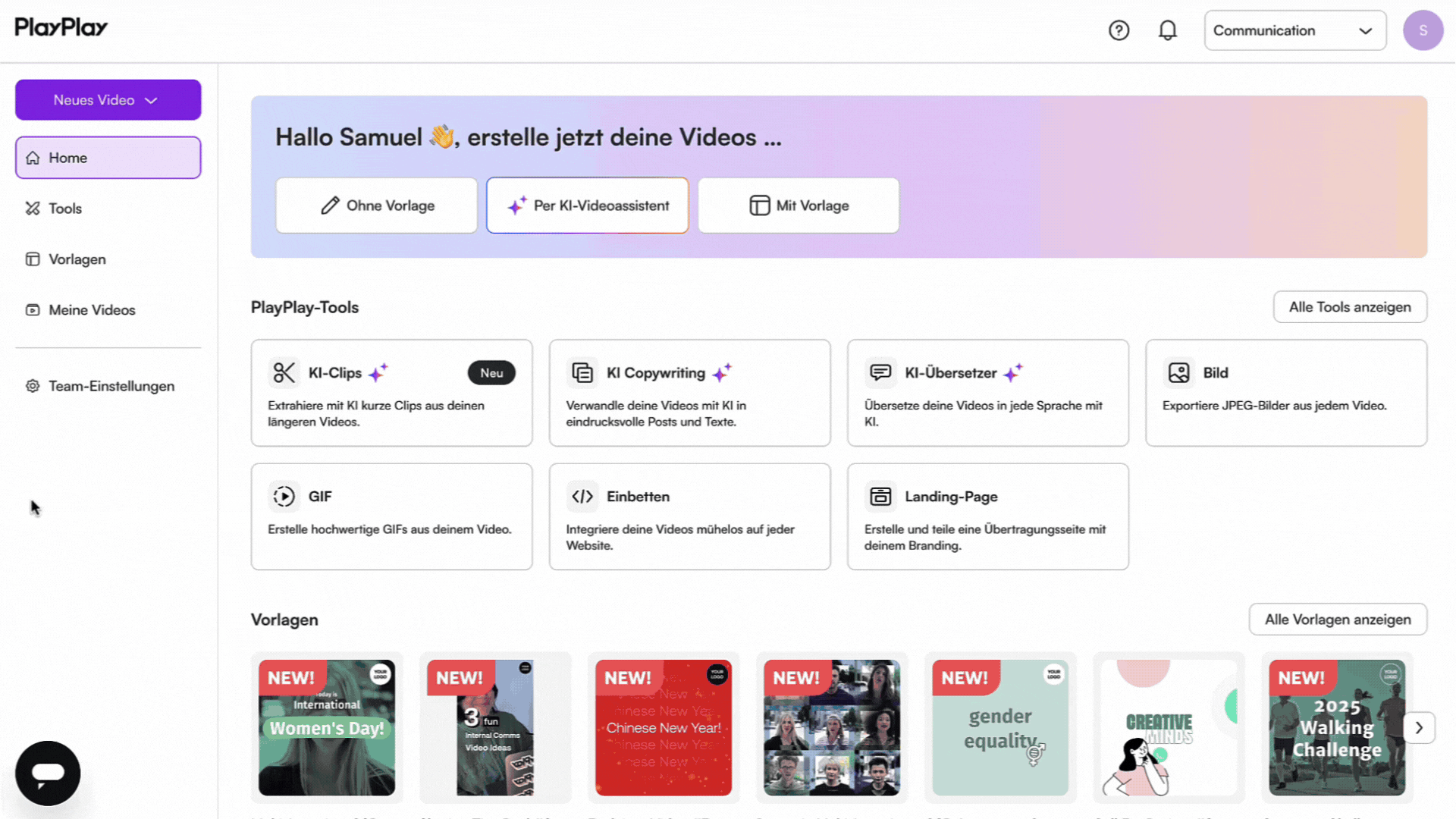
Task: Click the Einbetten code brackets icon
Action: pyautogui.click(x=582, y=496)
